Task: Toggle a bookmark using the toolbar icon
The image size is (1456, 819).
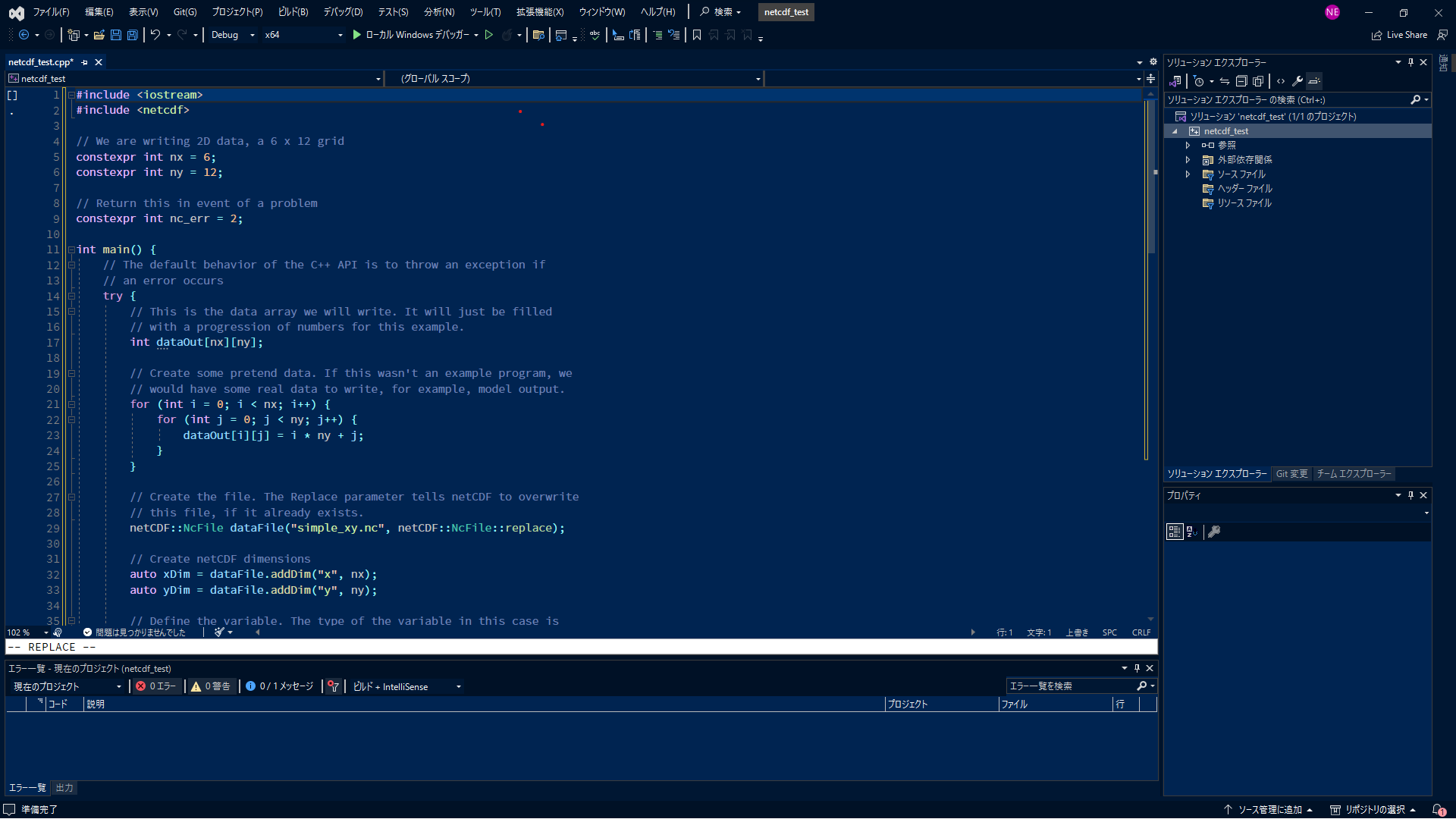Action: [696, 35]
